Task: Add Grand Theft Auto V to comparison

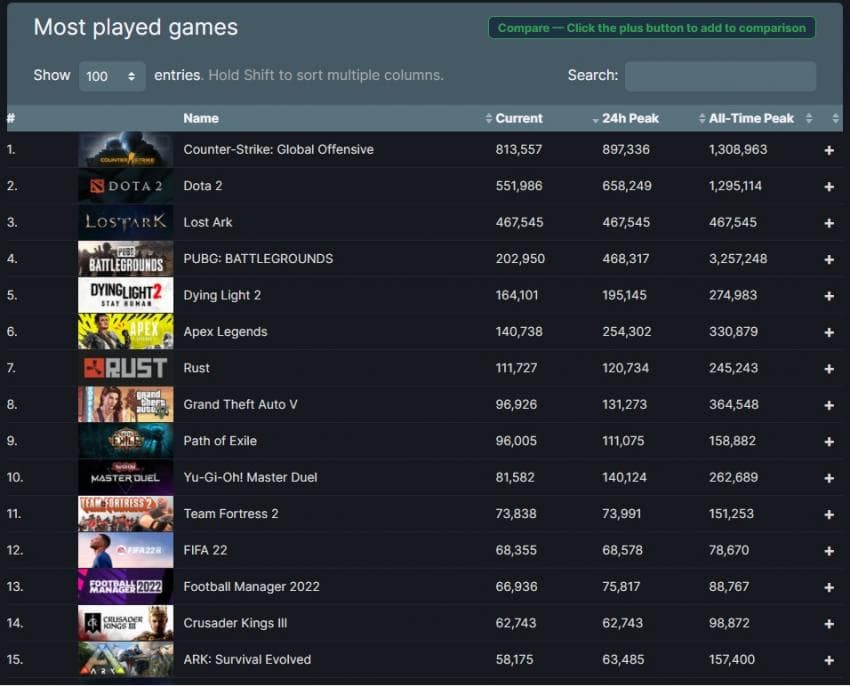Action: [x=829, y=405]
